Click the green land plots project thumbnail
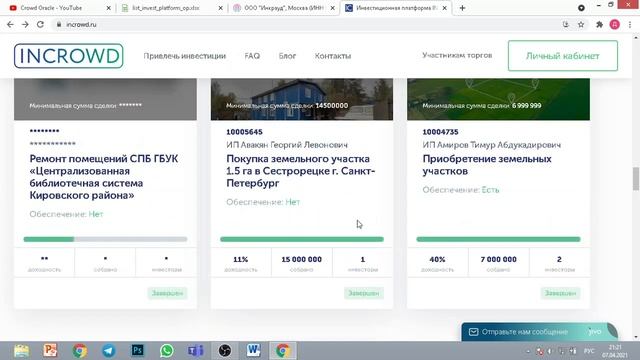This screenshot has width=640, height=360. click(498, 99)
